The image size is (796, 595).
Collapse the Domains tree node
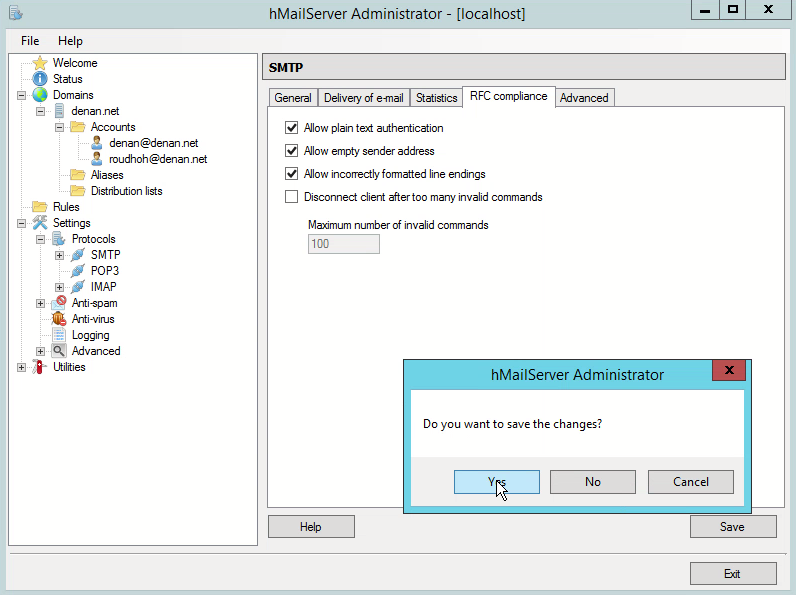coord(21,95)
